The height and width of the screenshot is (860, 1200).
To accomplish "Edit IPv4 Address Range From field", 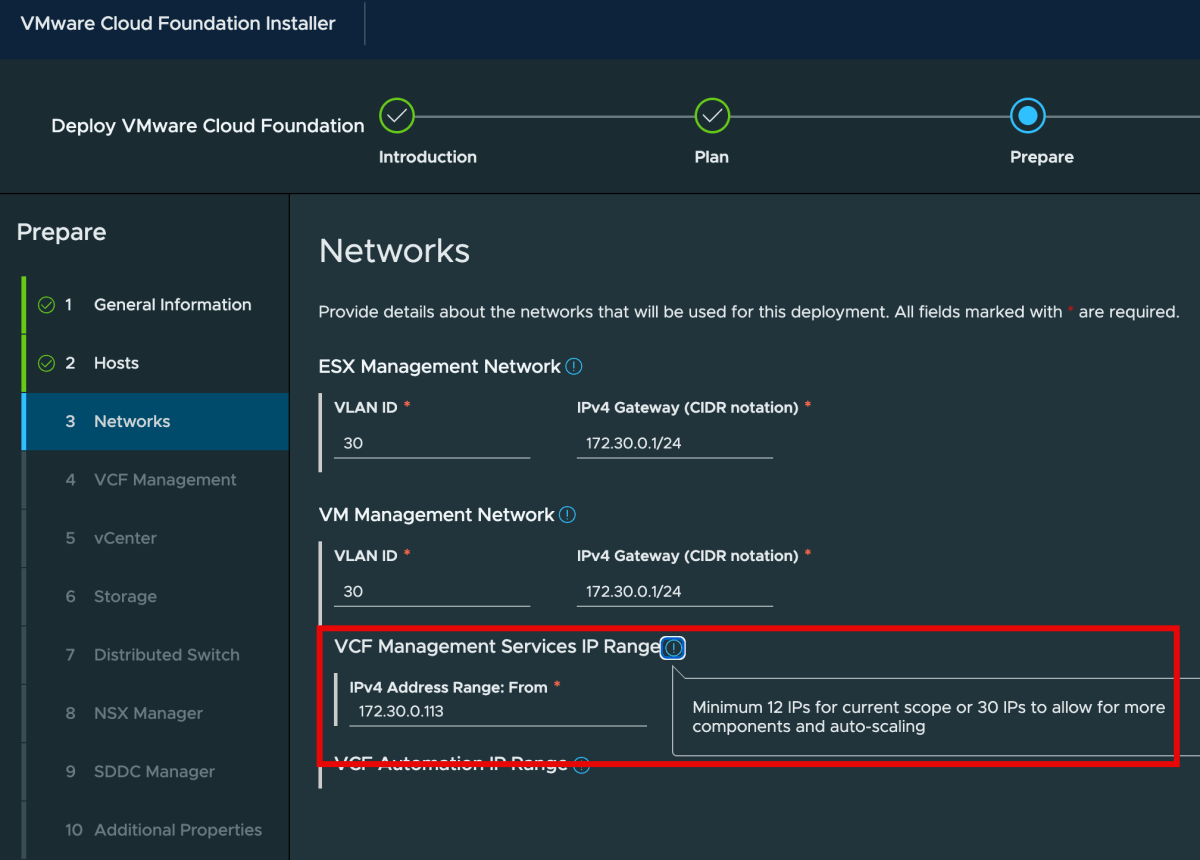I will coord(498,711).
